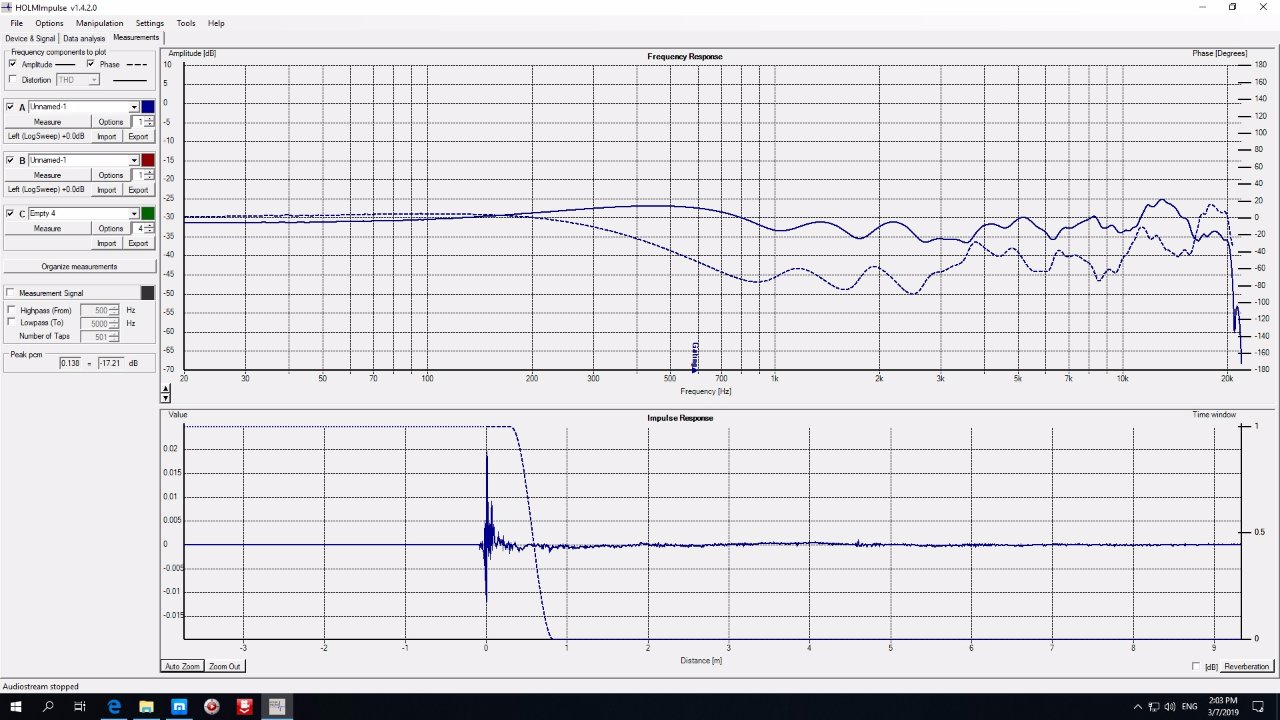Uncheck measurement B visibility checkbox
The image size is (1280, 720).
click(10, 160)
